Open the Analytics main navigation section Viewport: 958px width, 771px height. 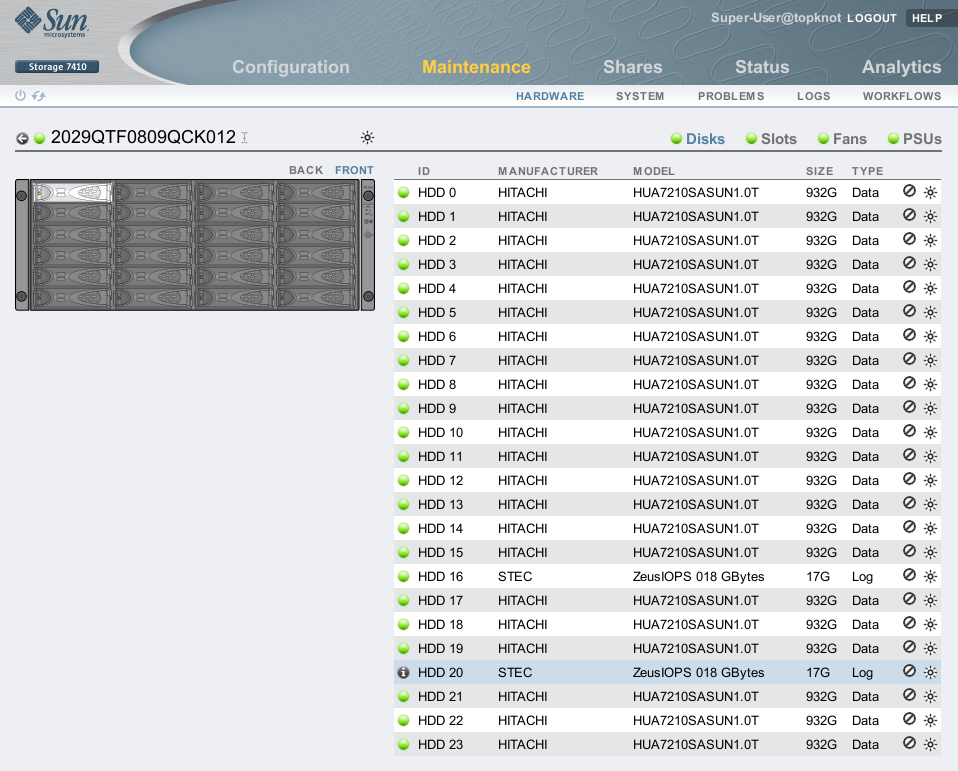(901, 67)
